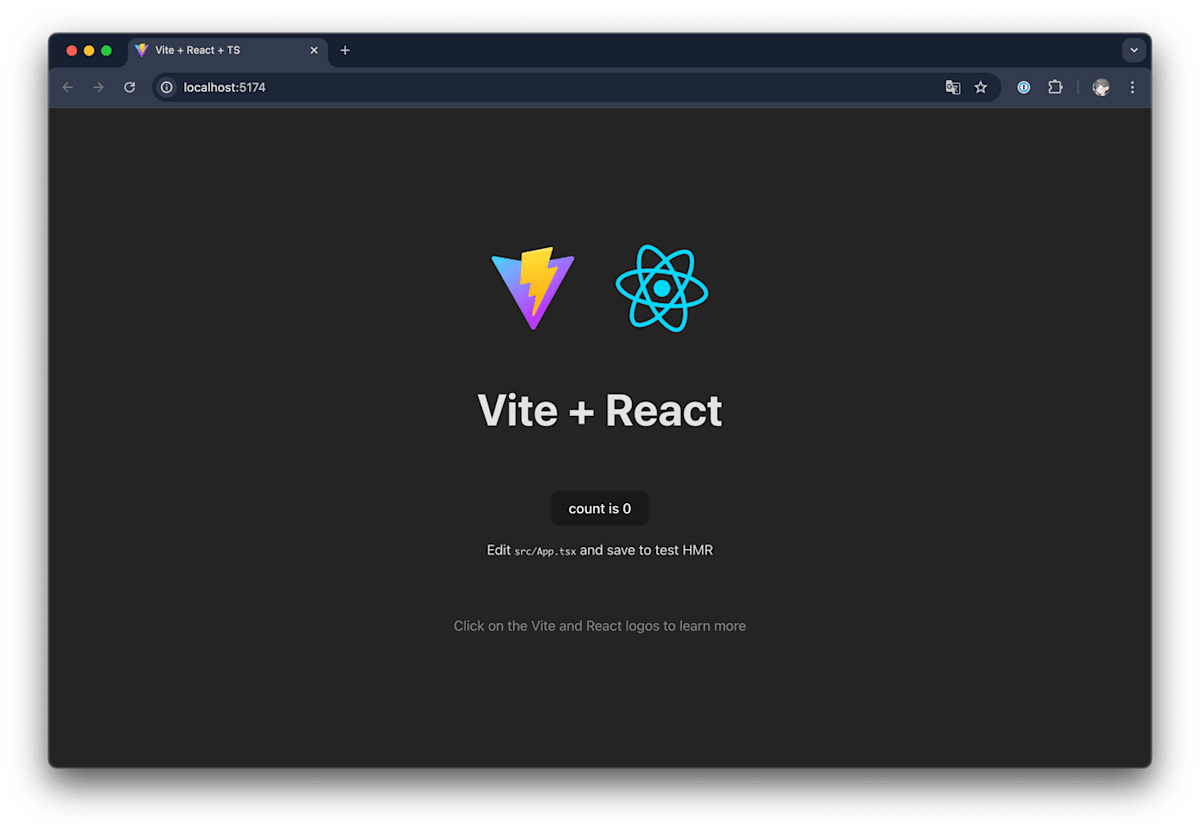
Task: Expand the tab search dropdown arrow
Action: [1134, 50]
